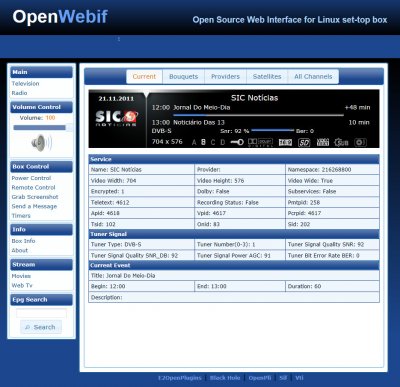This screenshot has height=387, width=400.
Task: Collapse the Main section header
Action: (x=41, y=72)
